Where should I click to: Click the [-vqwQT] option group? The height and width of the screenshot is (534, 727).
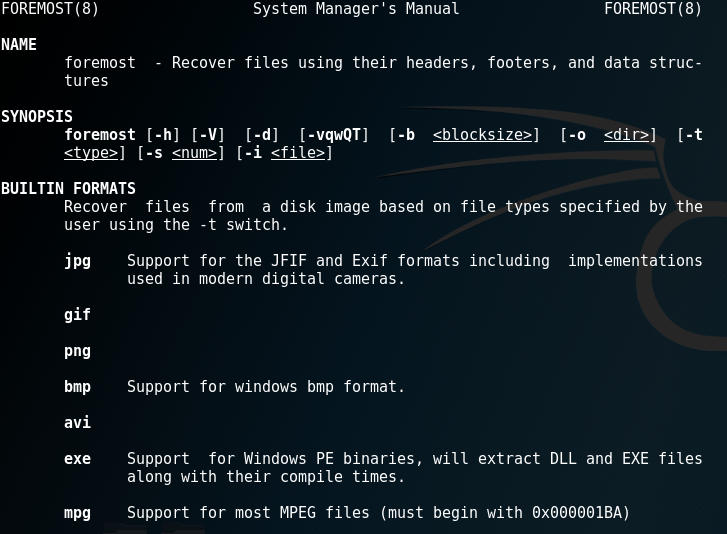tap(334, 135)
